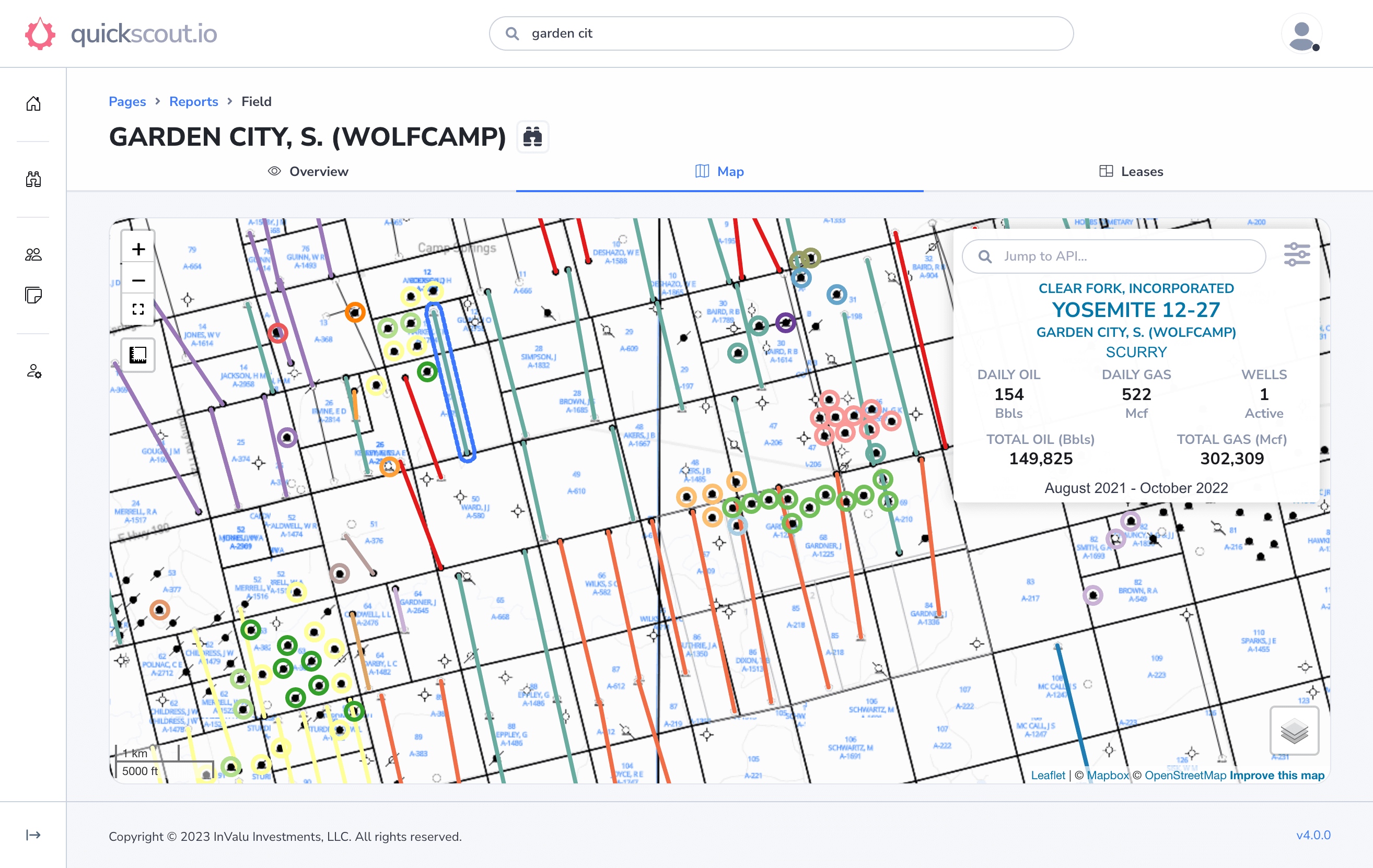The image size is (1373, 868).
Task: Open GARDEN CITY, S. (WOLFCAMP) link in popup
Action: pos(1136,332)
